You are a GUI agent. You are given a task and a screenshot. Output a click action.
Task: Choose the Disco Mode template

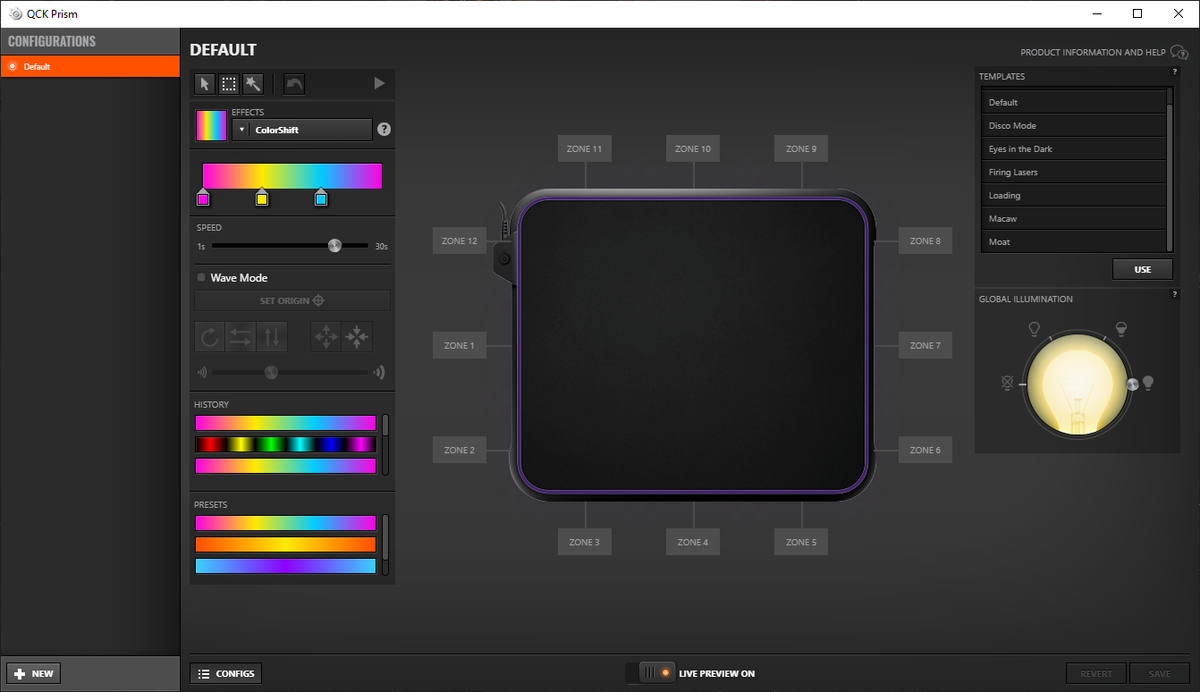click(x=1073, y=125)
